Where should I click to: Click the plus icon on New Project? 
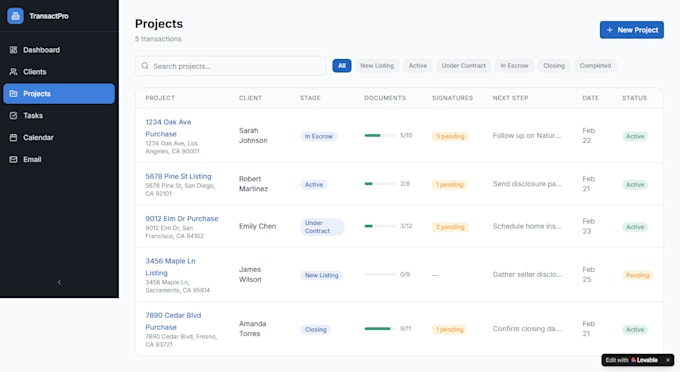coord(610,30)
